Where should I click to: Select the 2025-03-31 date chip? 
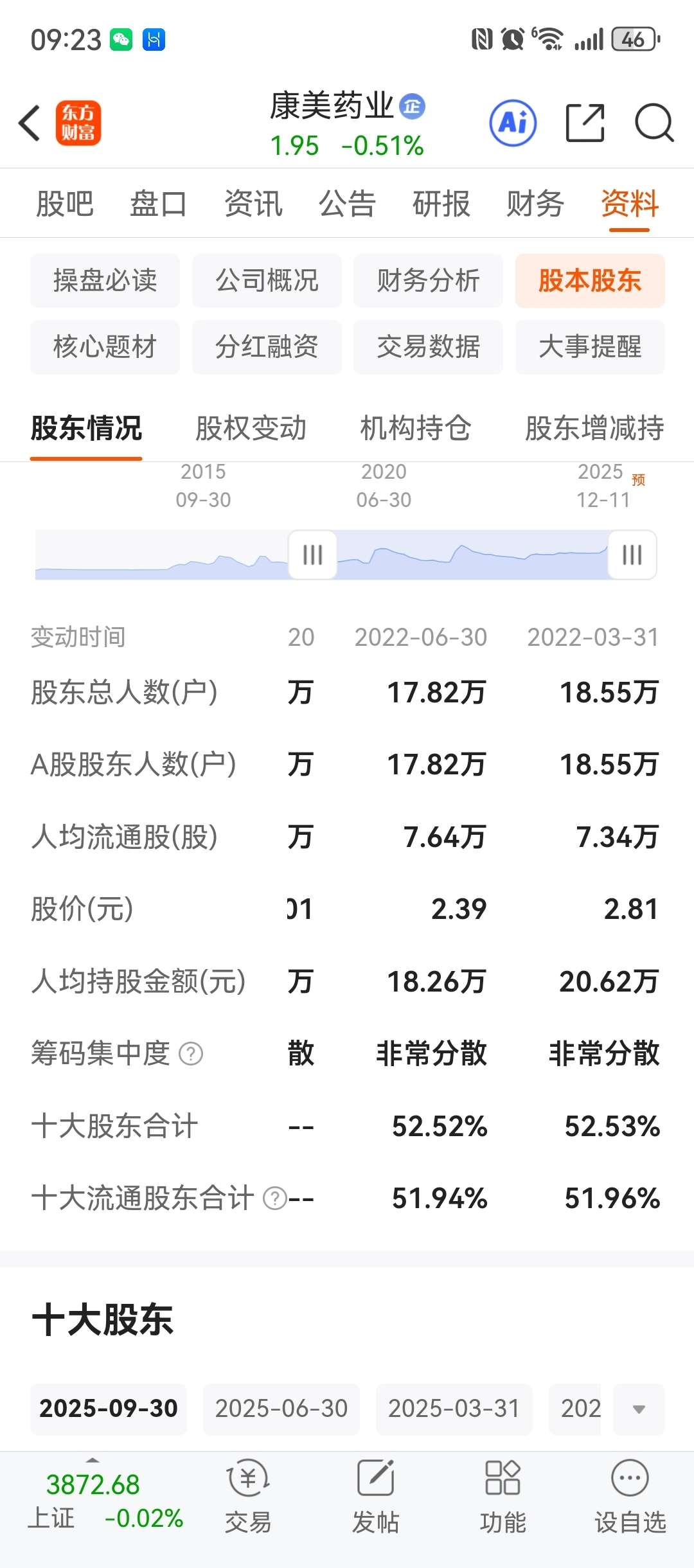click(x=454, y=1409)
